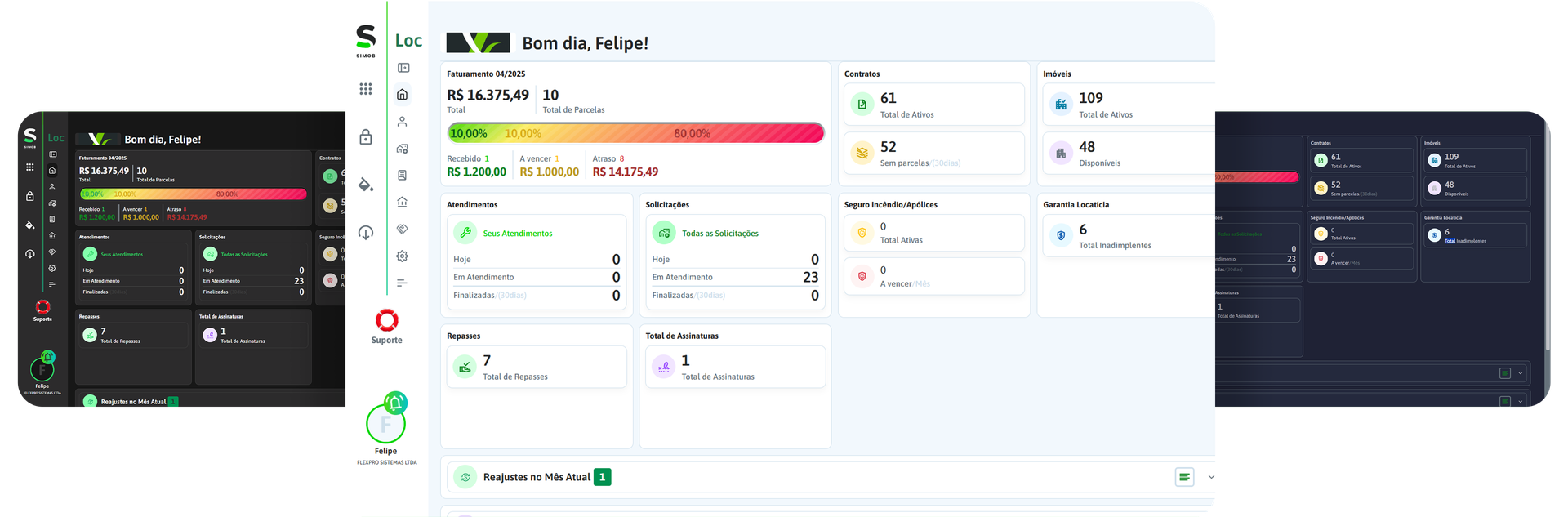Click FLEXPRO SISTEMAS LTDA under Felipe, light dashboard
1568x517 pixels.
[x=387, y=463]
